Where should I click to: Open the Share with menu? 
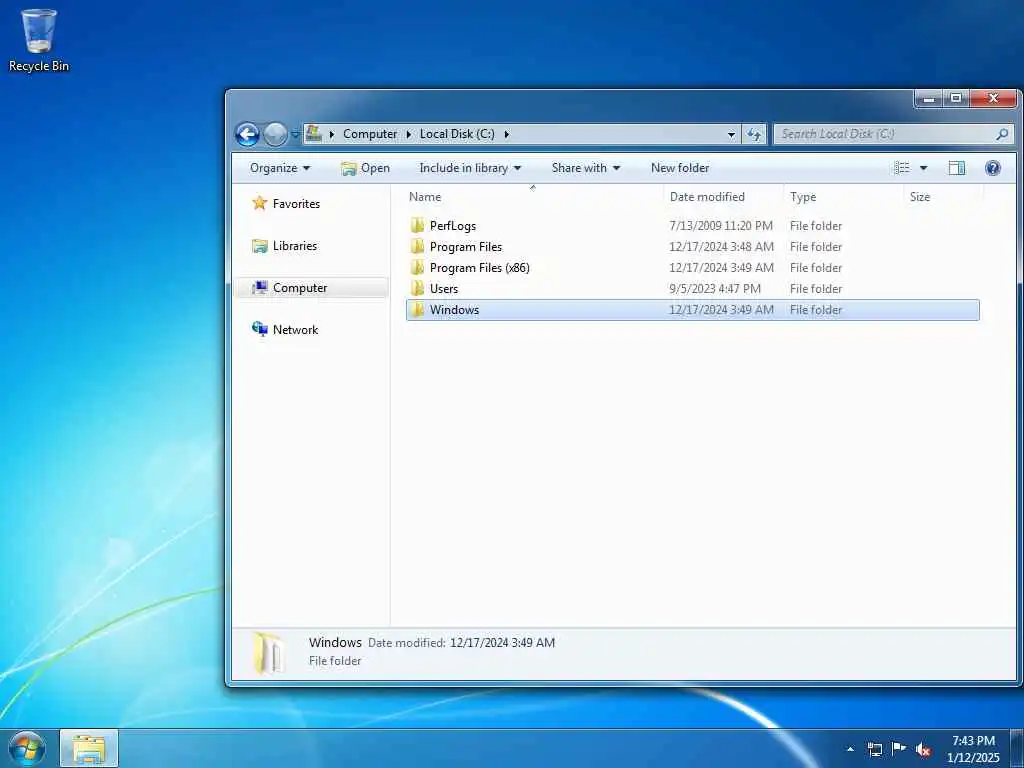[x=586, y=168]
